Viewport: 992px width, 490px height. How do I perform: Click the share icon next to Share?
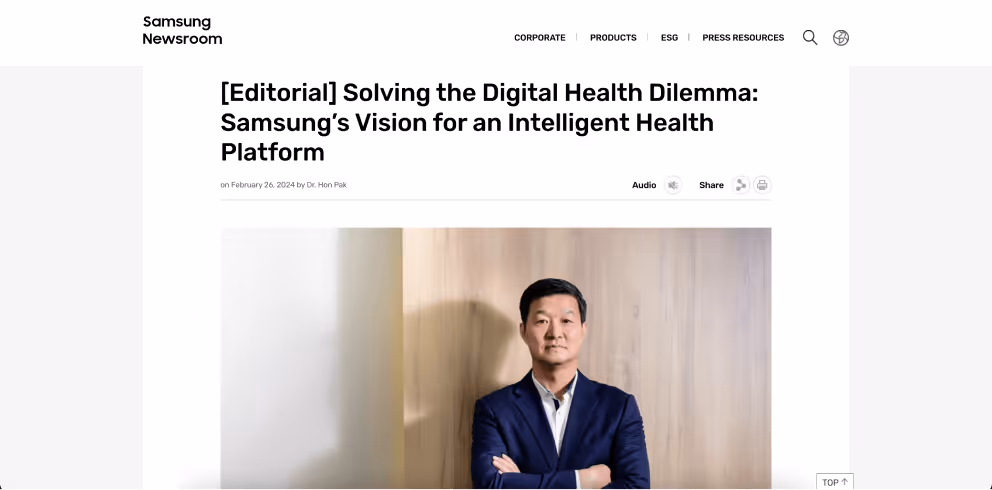point(741,185)
